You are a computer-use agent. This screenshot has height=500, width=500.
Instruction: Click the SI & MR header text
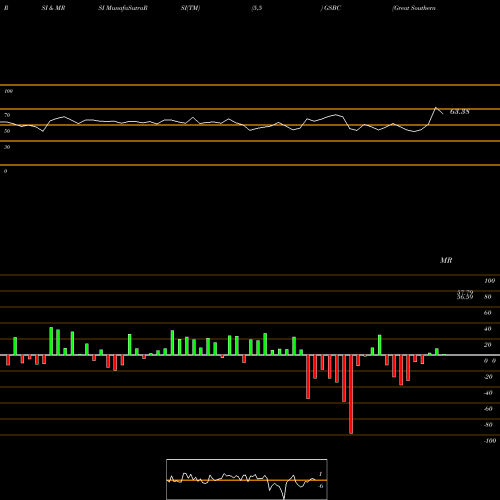53,8
